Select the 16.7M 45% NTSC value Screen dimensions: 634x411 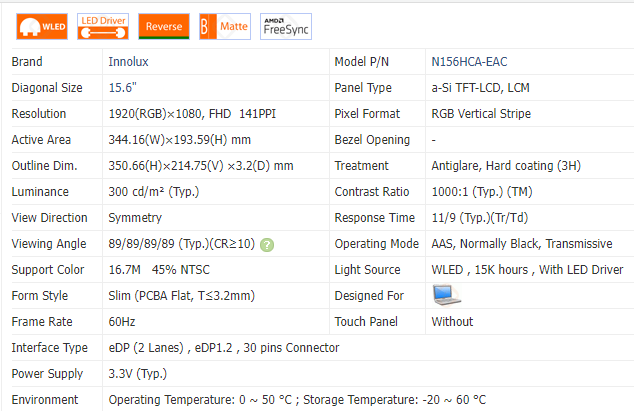tap(159, 269)
